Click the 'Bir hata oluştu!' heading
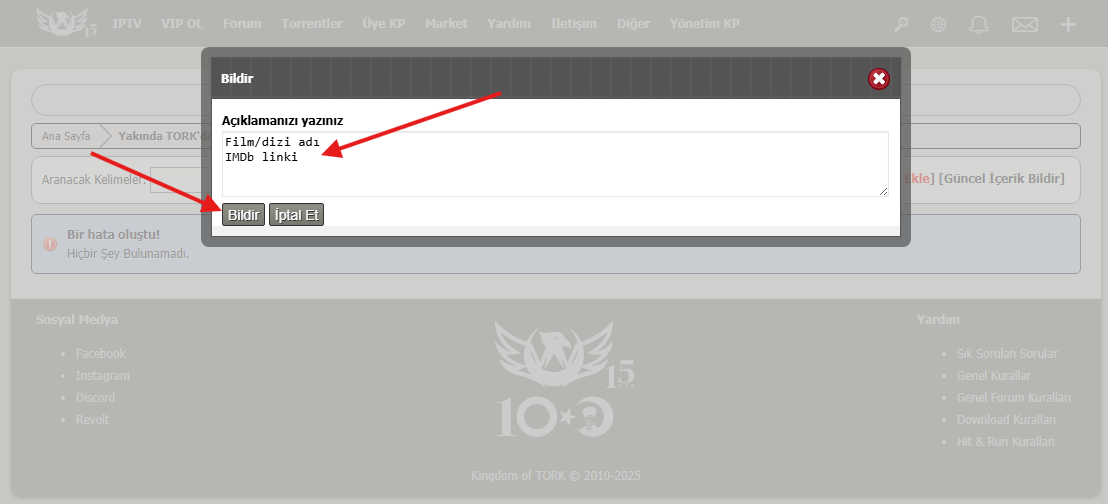1108x504 pixels. pos(113,234)
